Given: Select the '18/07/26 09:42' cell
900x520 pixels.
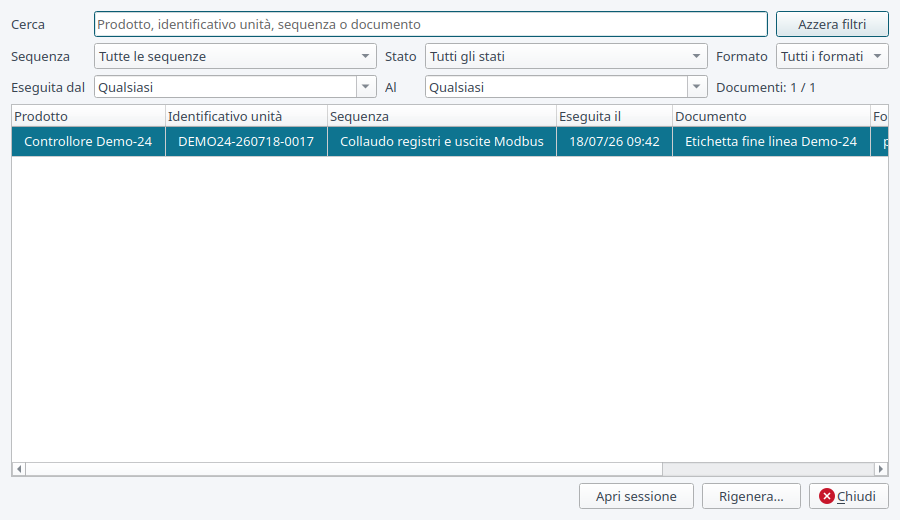Looking at the screenshot, I should pyautogui.click(x=614, y=141).
